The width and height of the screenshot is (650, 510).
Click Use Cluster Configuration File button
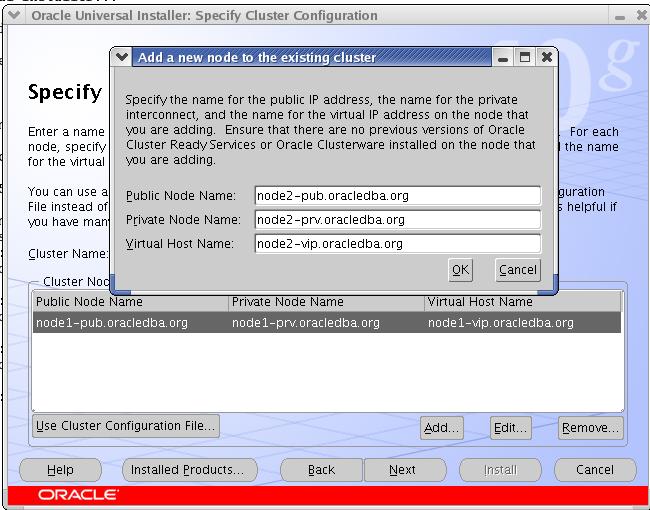(126, 426)
